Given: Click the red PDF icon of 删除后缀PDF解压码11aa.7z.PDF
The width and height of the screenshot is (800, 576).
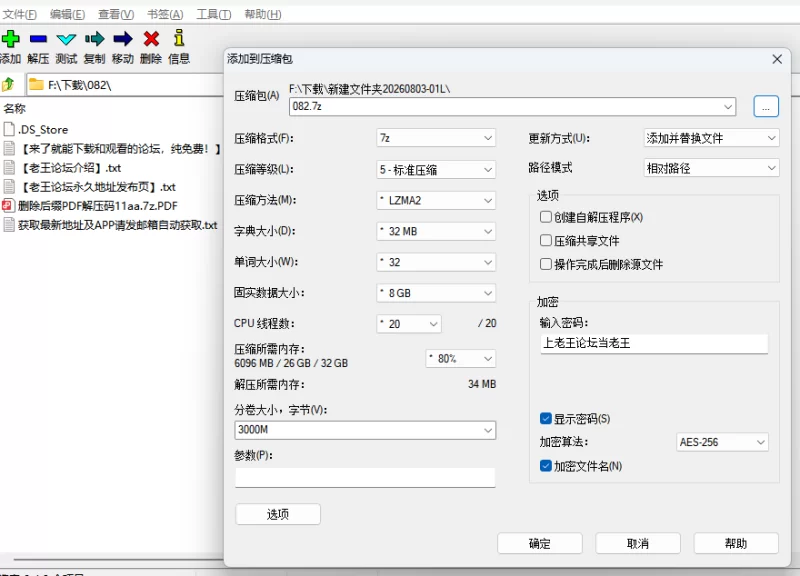Looking at the screenshot, I should pyautogui.click(x=8, y=206).
